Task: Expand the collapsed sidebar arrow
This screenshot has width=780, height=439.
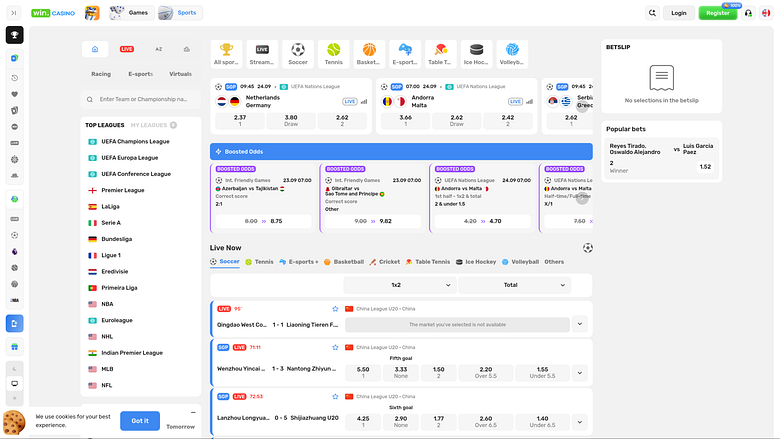Action: pos(14,13)
